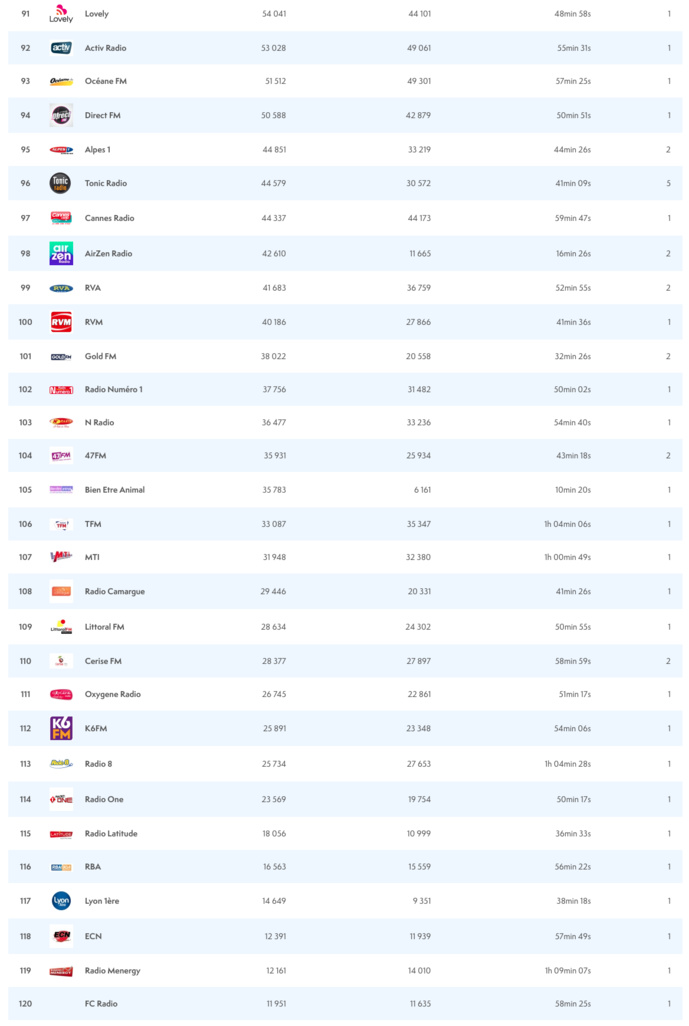Screen dimensions: 689x1026
Task: Click the Radio 8 logo
Action: [61, 764]
